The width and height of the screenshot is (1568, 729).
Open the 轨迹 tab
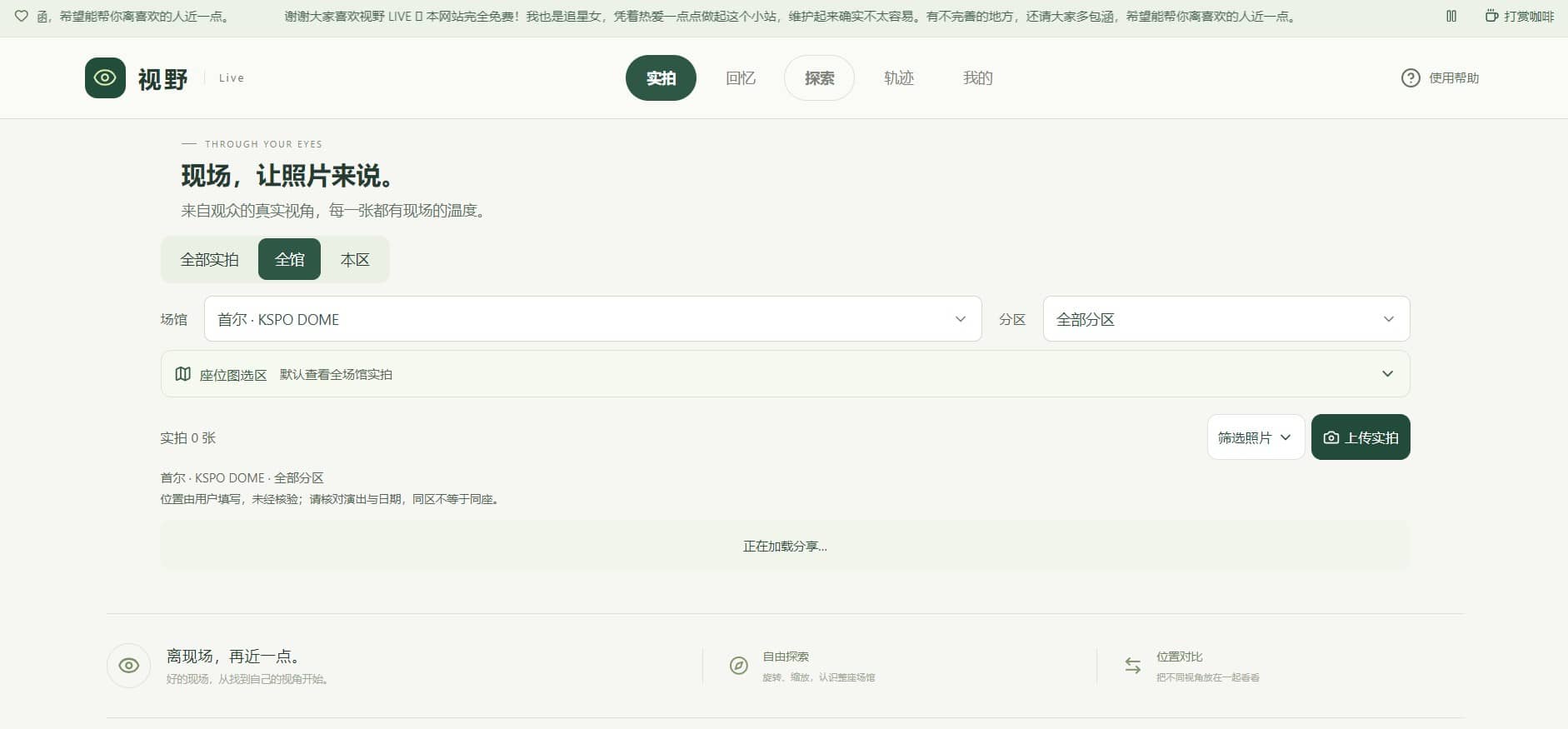click(x=899, y=77)
